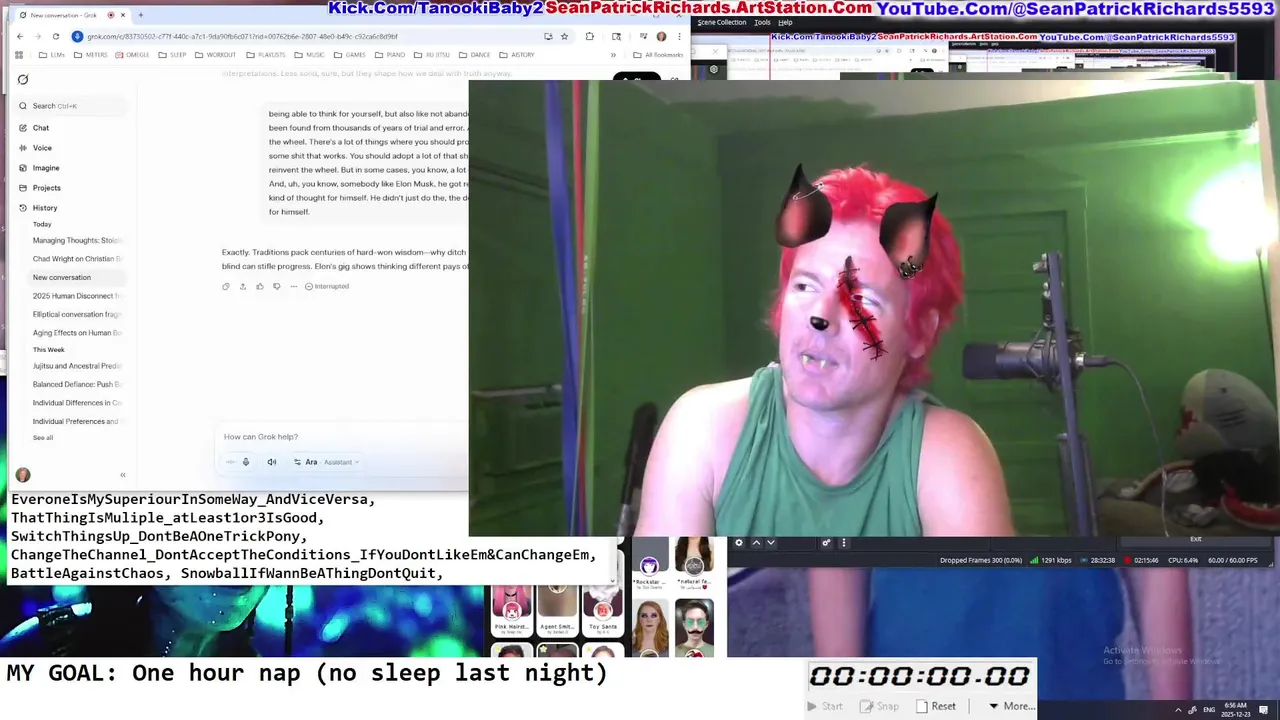Open the OBS source properties gear icon

tap(739, 543)
